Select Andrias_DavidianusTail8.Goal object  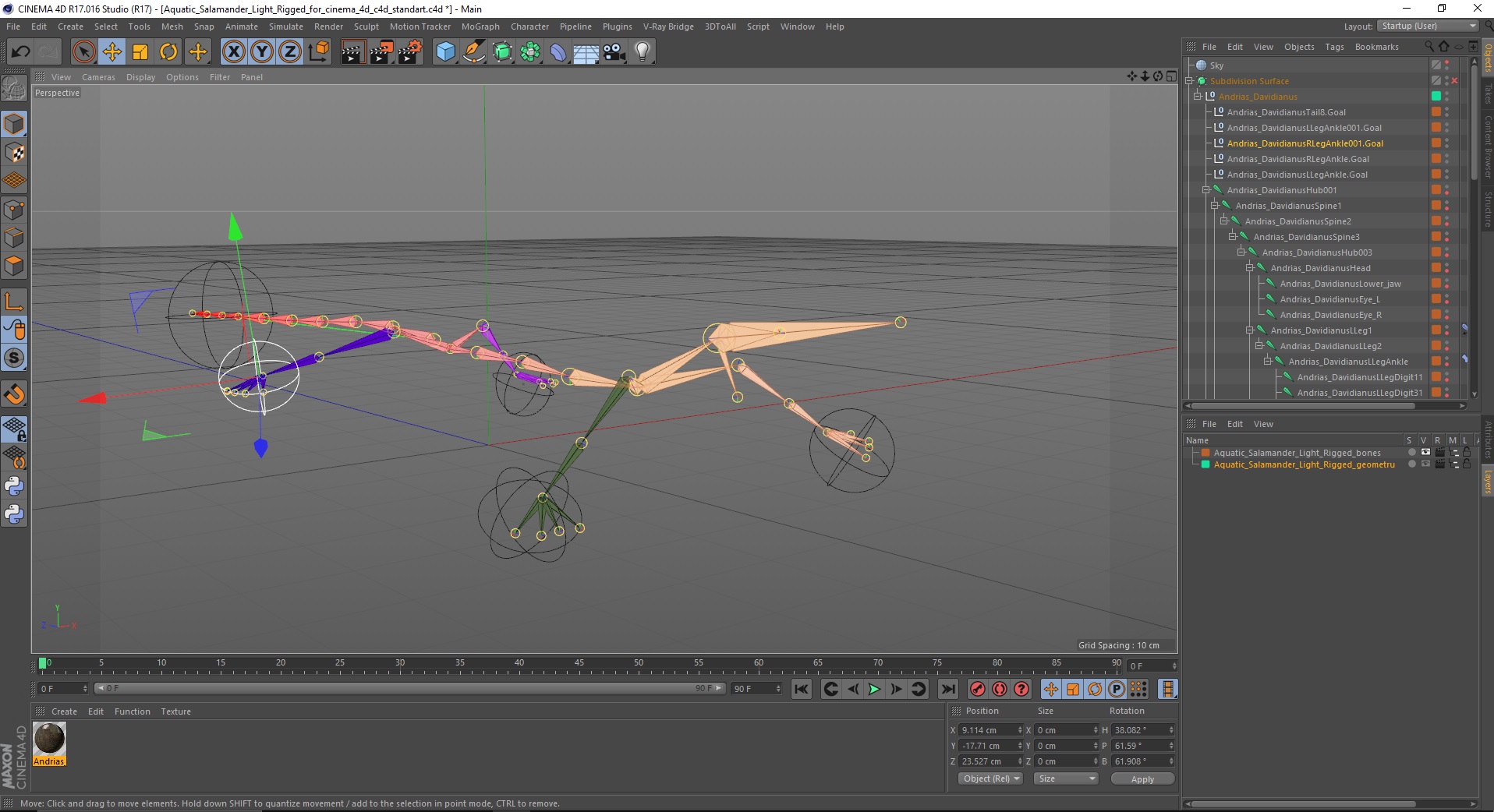tap(1286, 112)
